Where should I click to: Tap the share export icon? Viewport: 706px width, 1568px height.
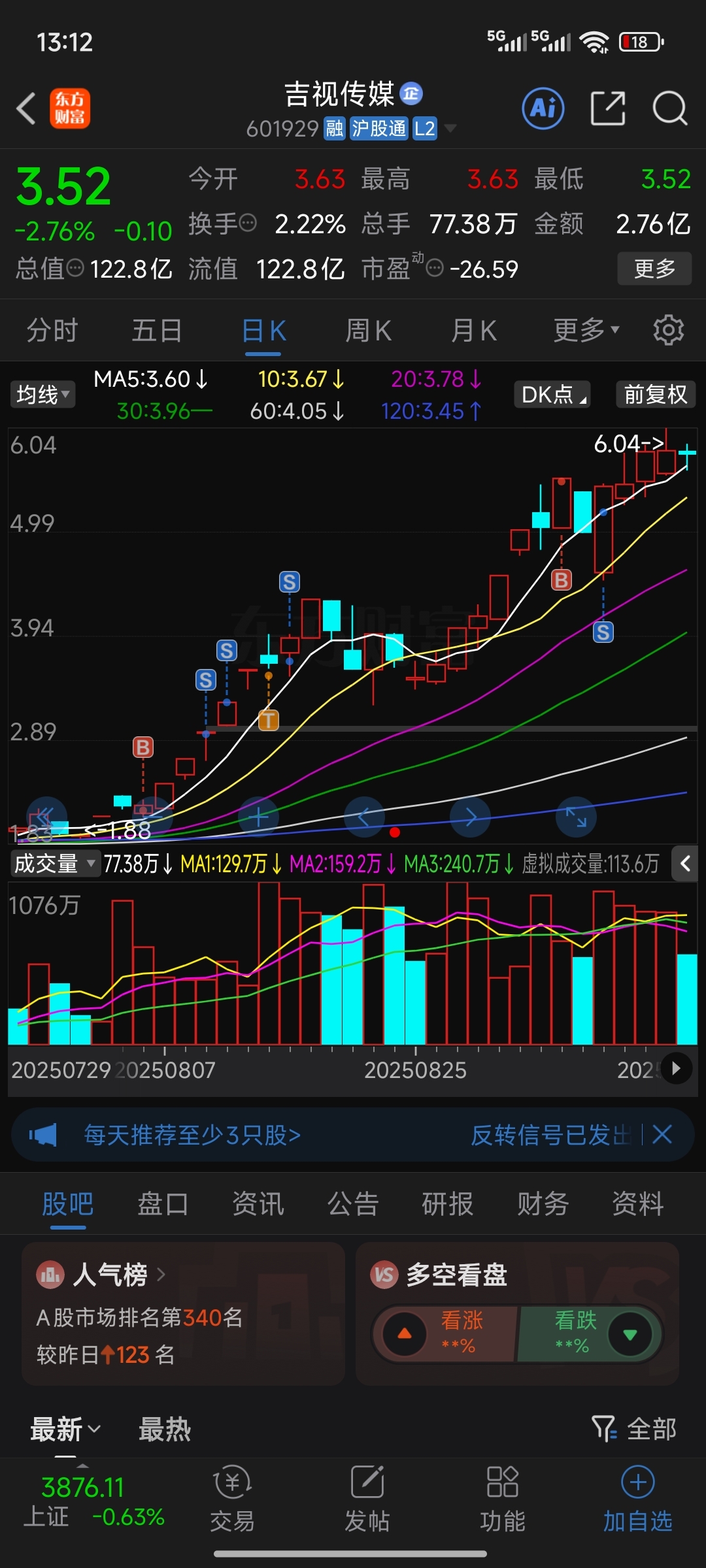(x=608, y=108)
